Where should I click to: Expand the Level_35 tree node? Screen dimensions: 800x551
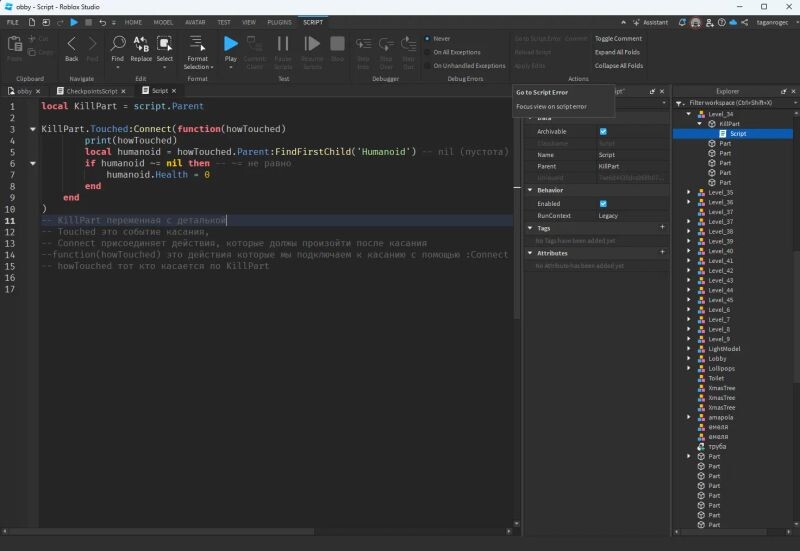pos(688,192)
